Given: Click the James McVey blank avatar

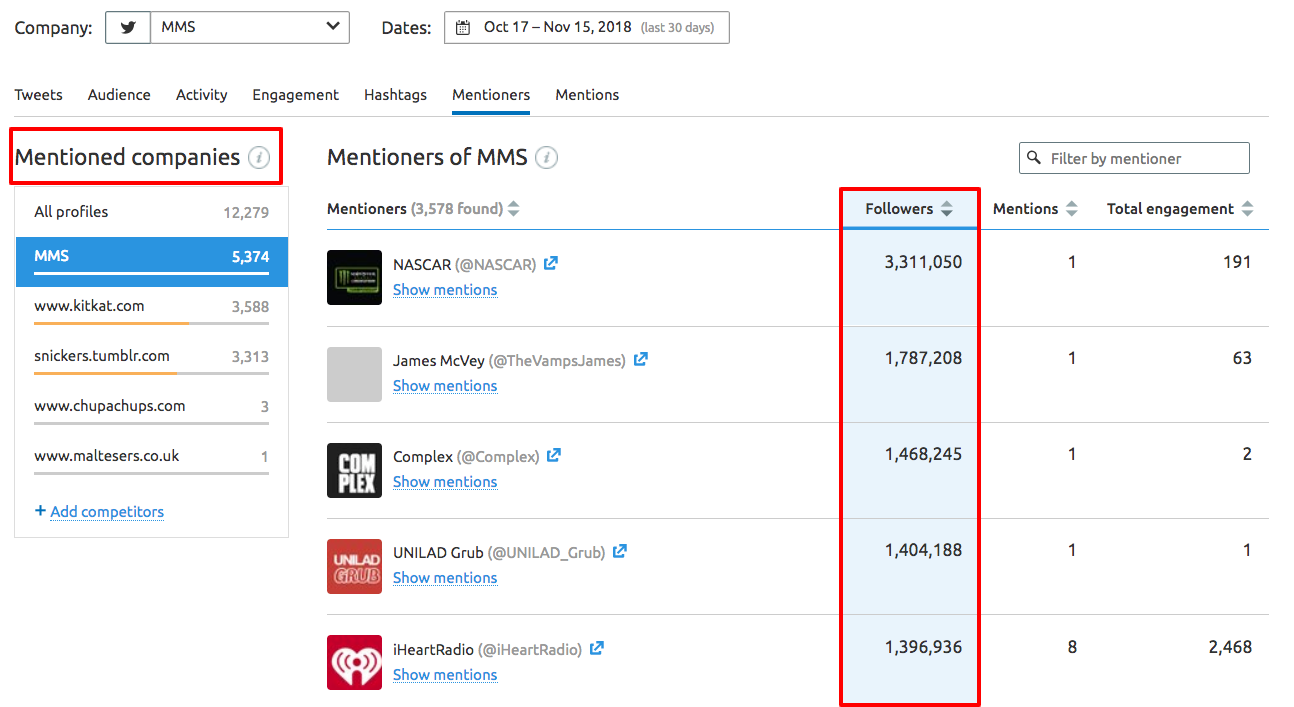Looking at the screenshot, I should (354, 374).
